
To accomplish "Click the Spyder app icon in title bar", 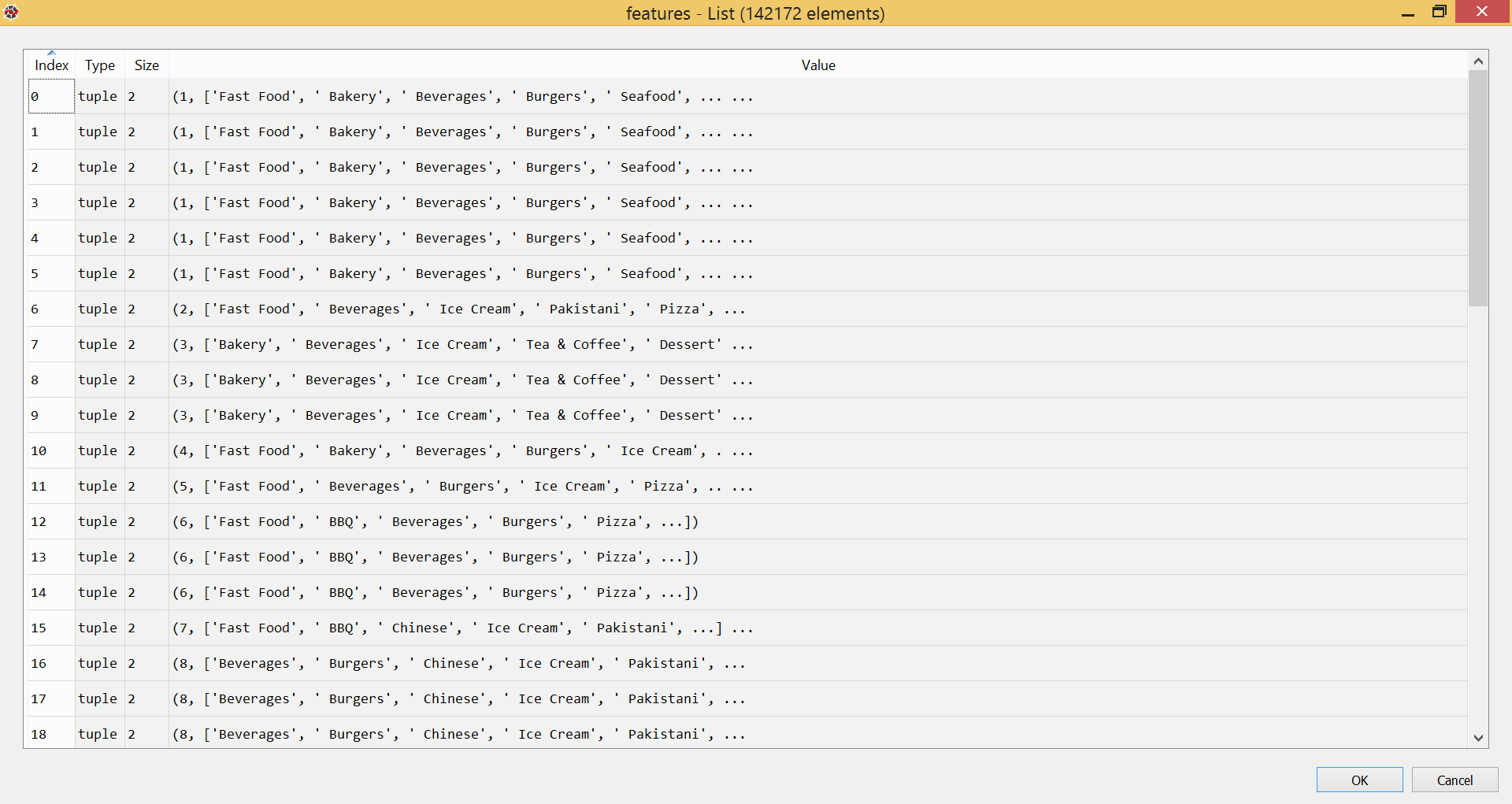I will [x=11, y=12].
